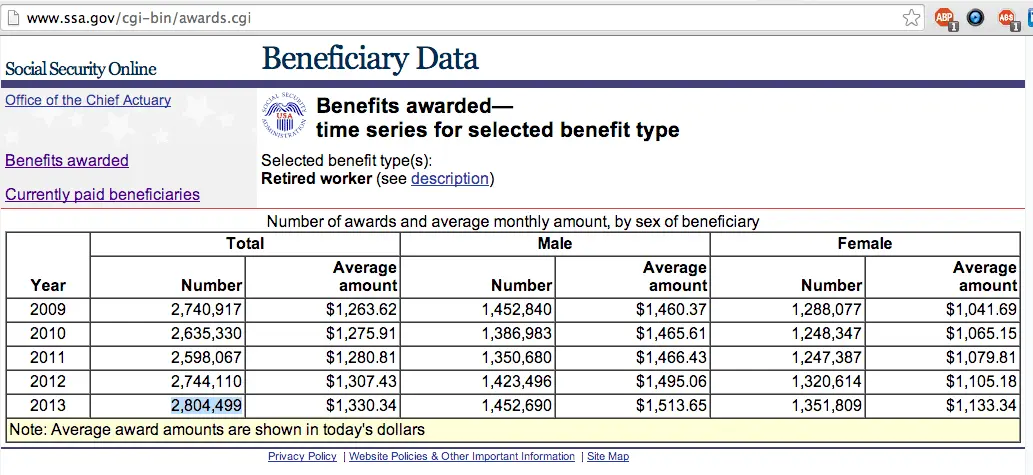Open the Retired worker description link

[x=450, y=179]
